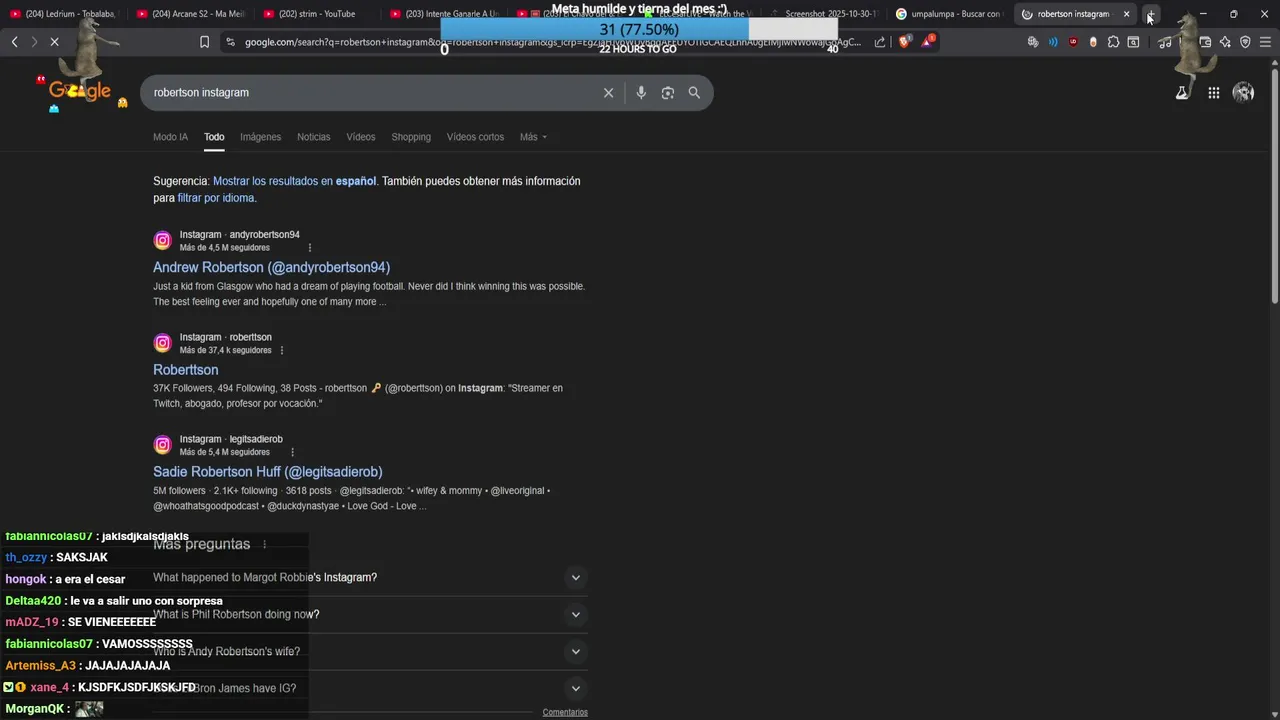This screenshot has height=720, width=1280.
Task: Open options for andyrobertson94 result
Action: pos(310,248)
